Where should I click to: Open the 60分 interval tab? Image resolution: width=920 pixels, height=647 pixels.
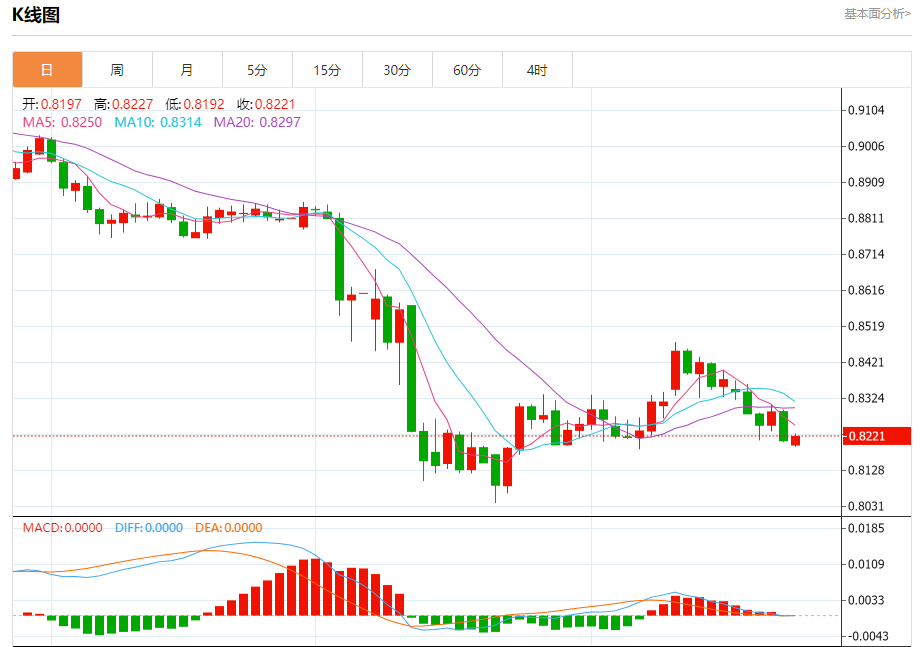click(467, 70)
